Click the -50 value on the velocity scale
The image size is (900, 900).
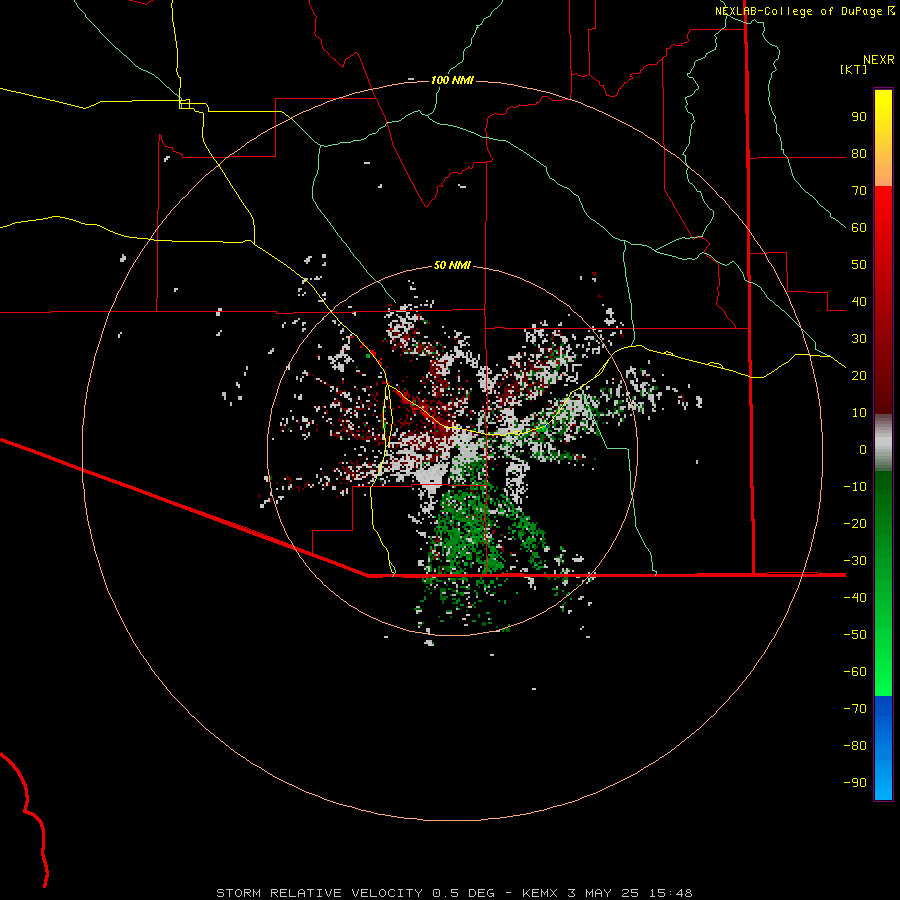click(x=855, y=635)
